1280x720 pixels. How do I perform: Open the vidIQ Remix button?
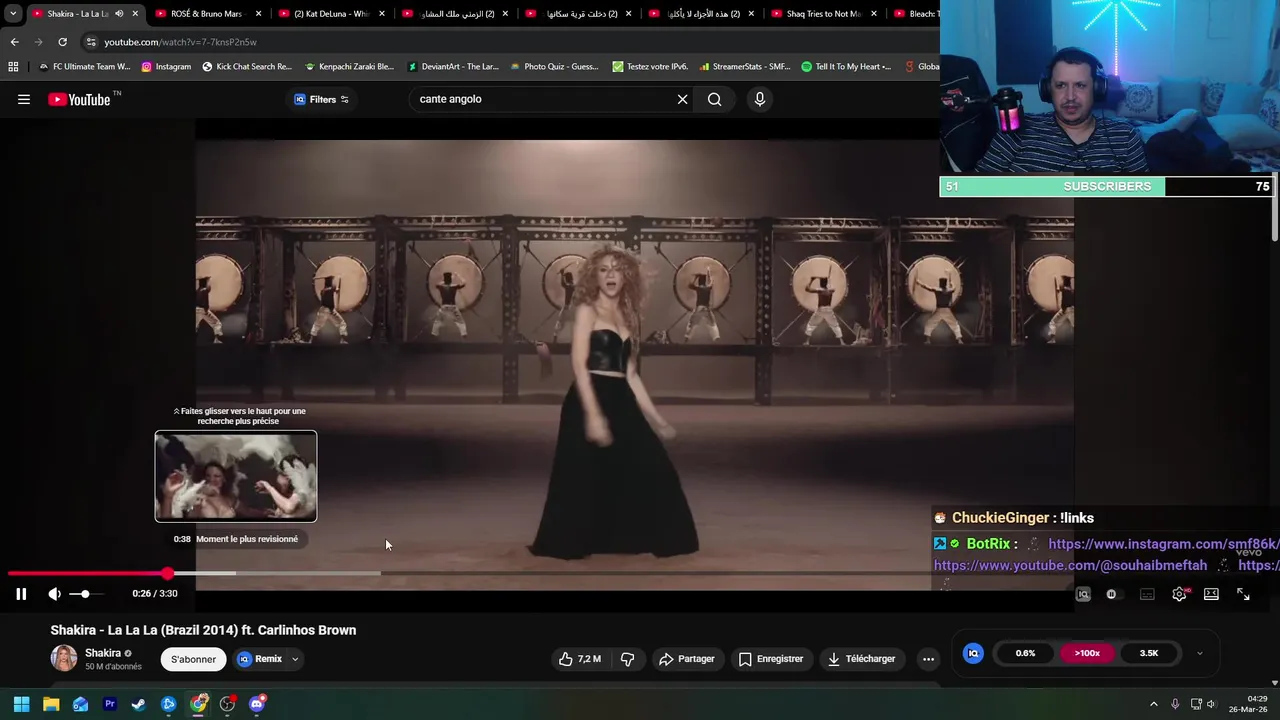coord(260,659)
